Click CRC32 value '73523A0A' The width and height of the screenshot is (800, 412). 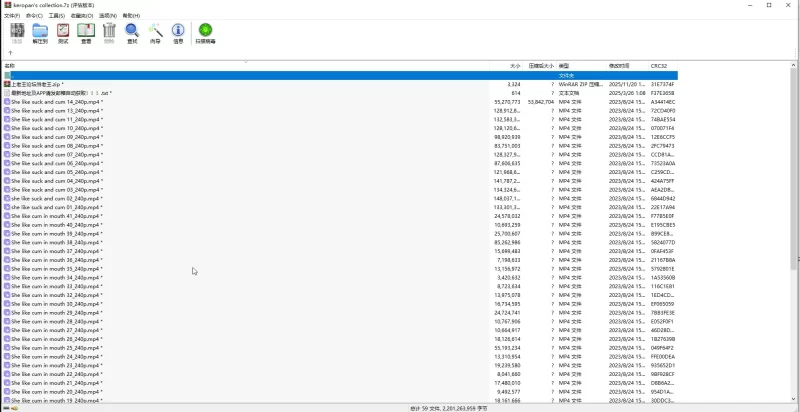click(x=663, y=163)
